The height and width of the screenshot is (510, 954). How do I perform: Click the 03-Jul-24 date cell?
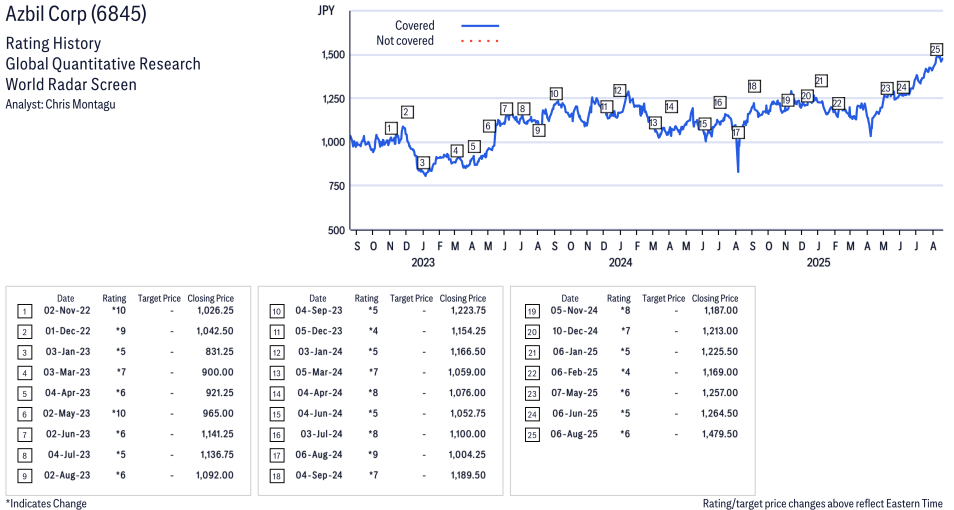click(321, 435)
